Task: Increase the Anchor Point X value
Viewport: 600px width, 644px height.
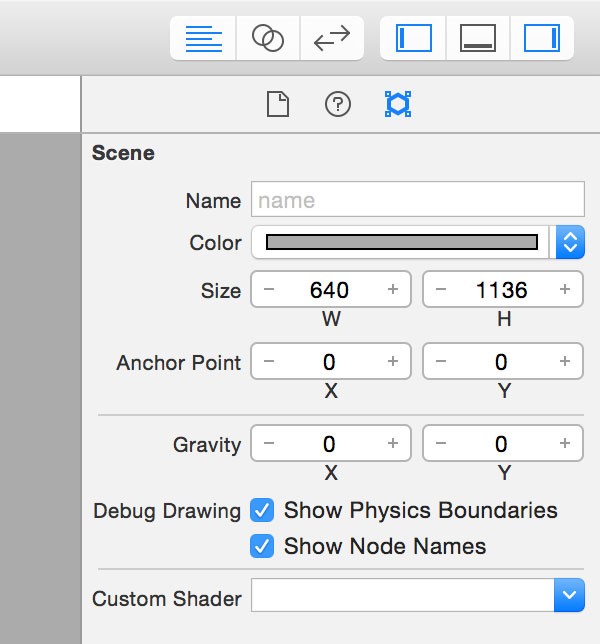Action: click(393, 361)
